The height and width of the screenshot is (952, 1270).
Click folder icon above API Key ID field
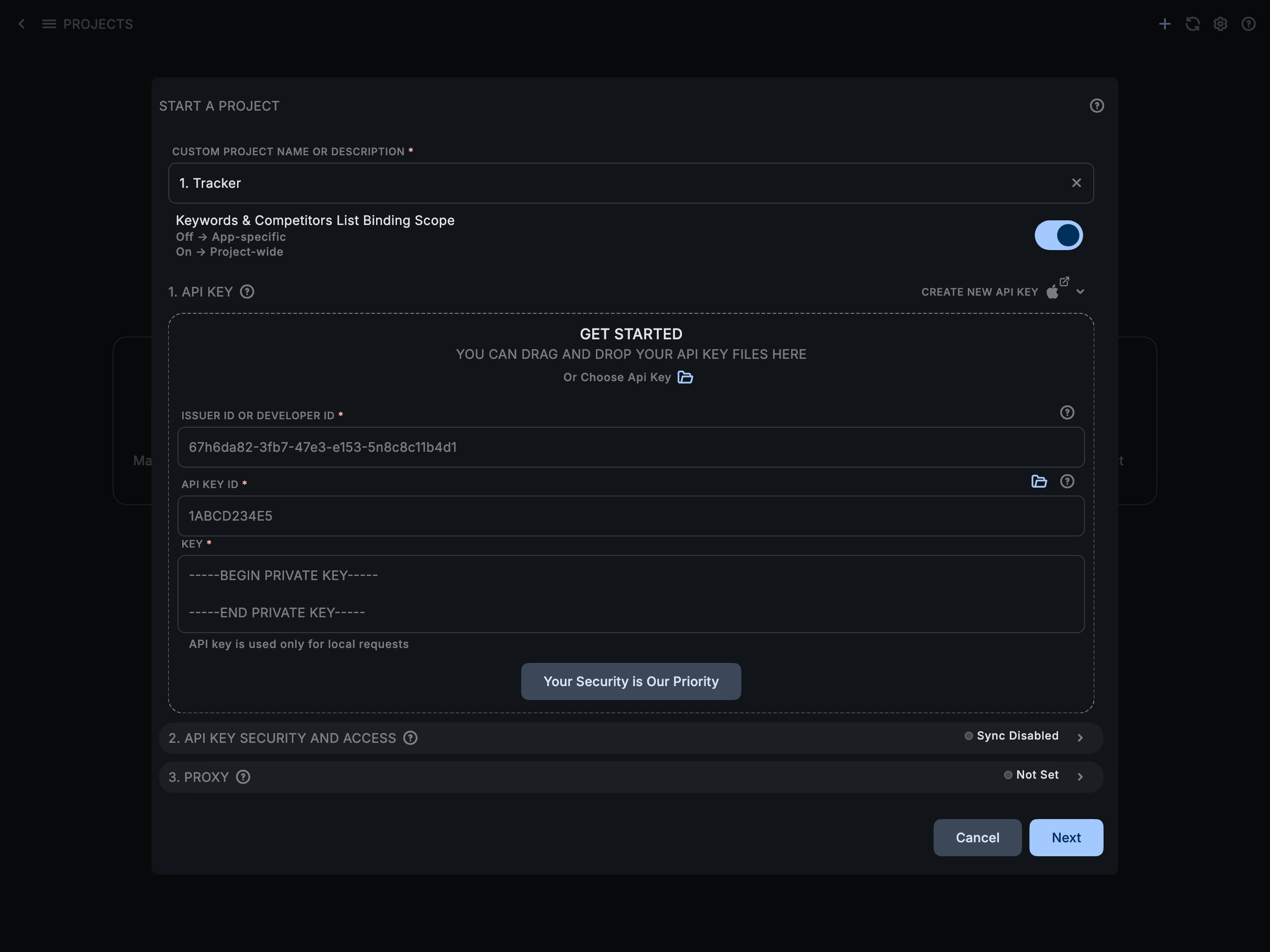[1038, 481]
